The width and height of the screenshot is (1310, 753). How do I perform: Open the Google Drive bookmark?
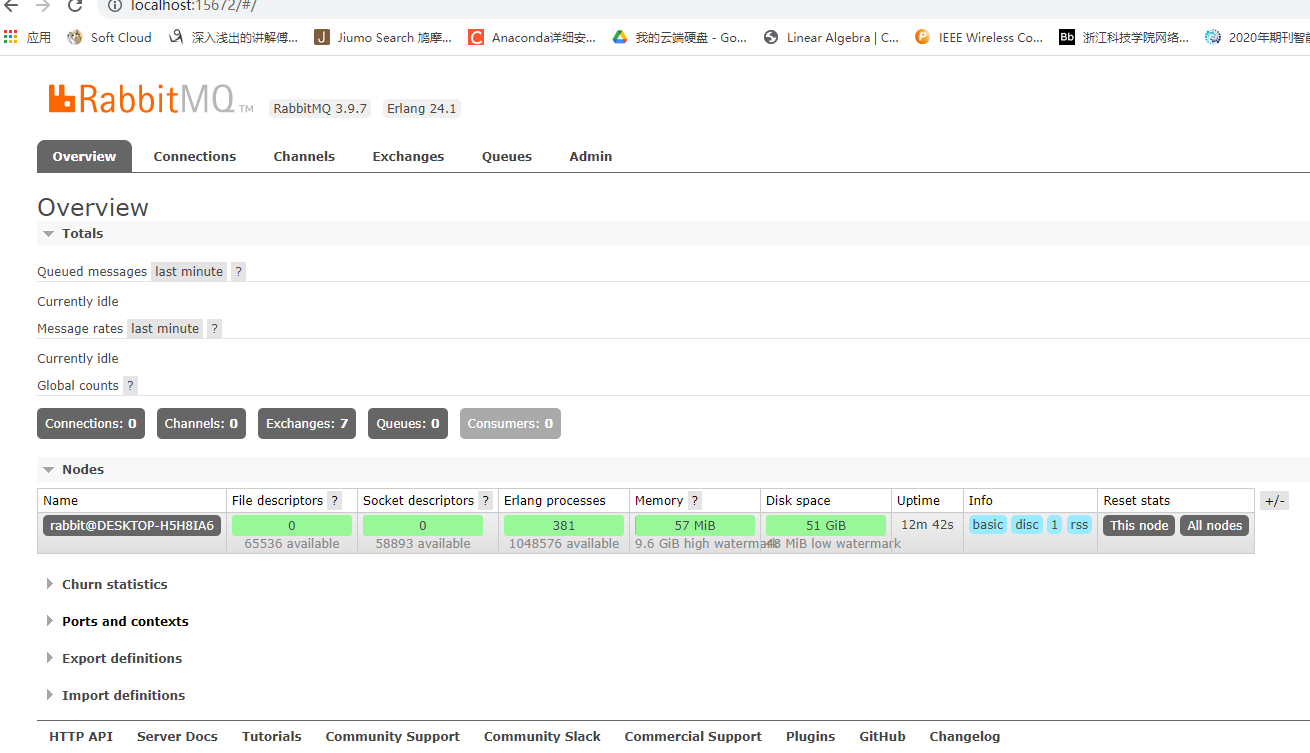pyautogui.click(x=680, y=37)
